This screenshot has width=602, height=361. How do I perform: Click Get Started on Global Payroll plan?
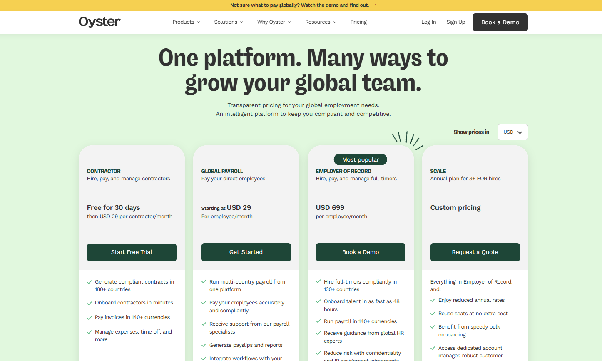[246, 252]
